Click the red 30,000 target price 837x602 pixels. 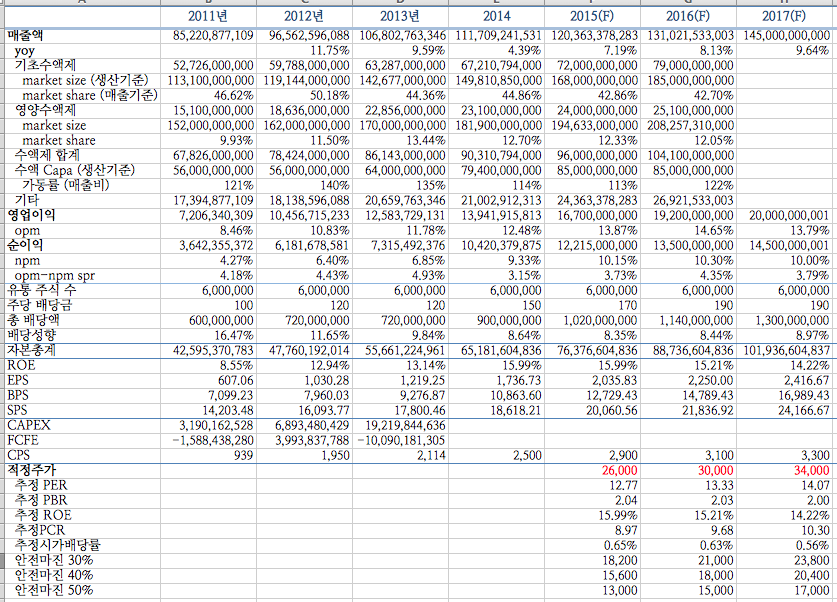click(x=715, y=470)
